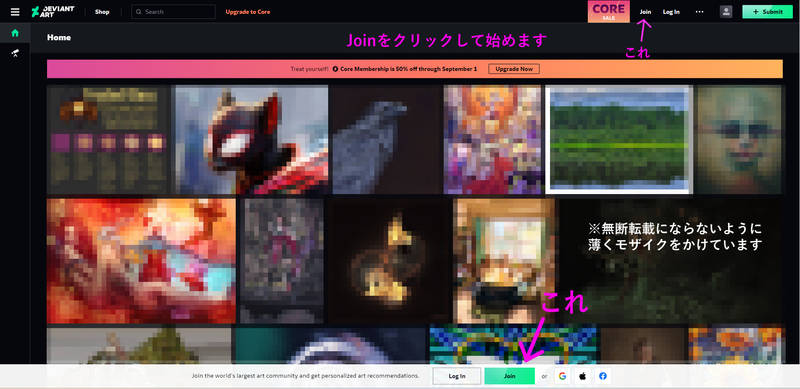
Task: Click Upgrade Now in the promo banner
Action: point(514,69)
